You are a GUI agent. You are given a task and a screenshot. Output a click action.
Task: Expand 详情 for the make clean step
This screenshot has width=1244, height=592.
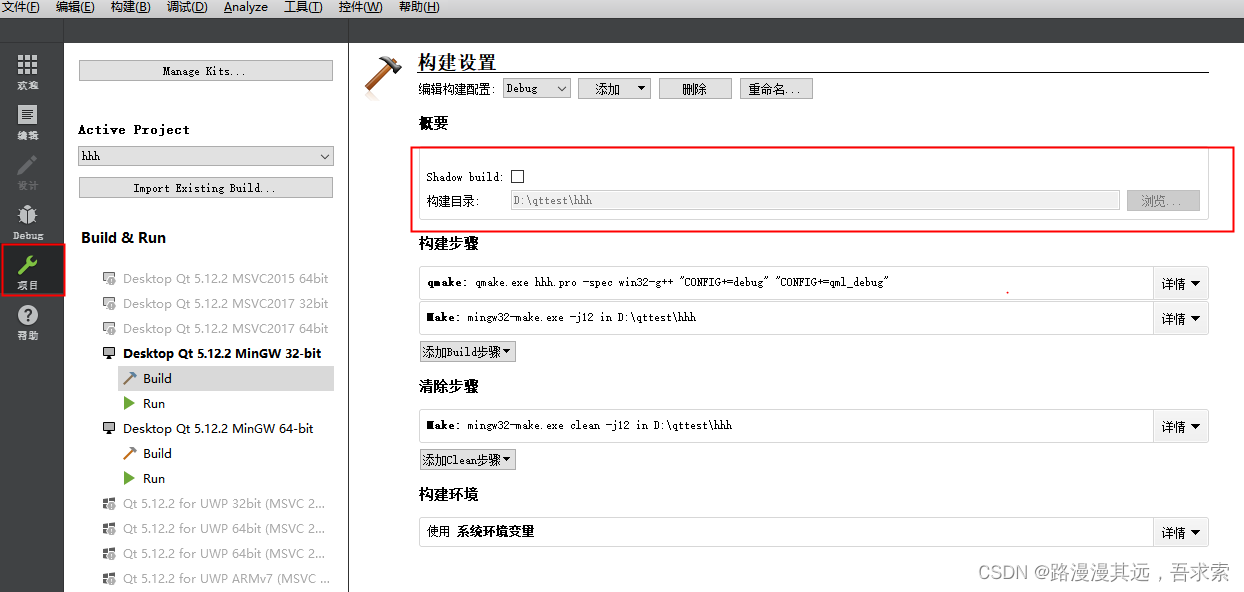[1181, 426]
